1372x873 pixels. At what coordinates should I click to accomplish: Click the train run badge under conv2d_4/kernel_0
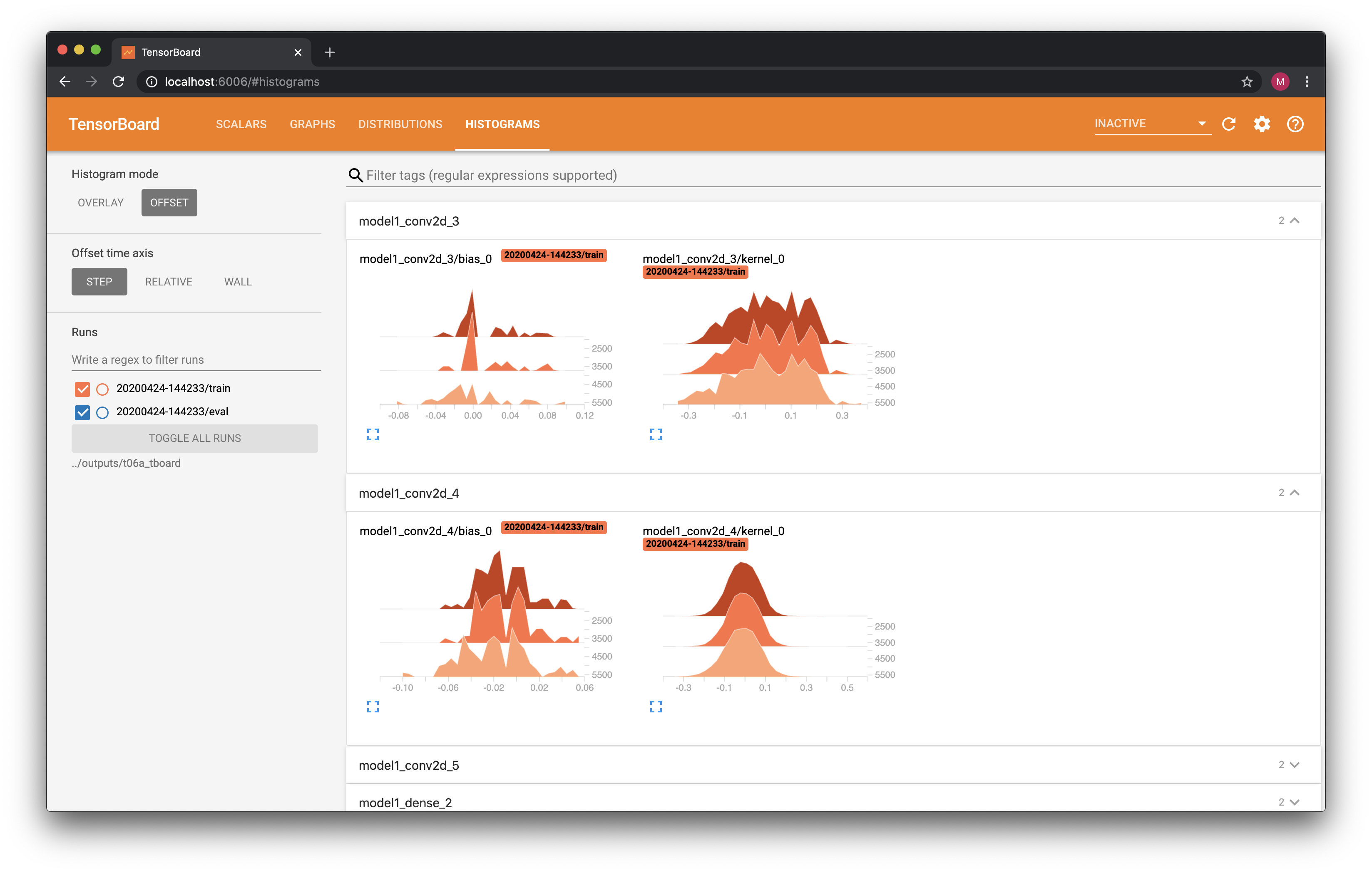tap(695, 544)
